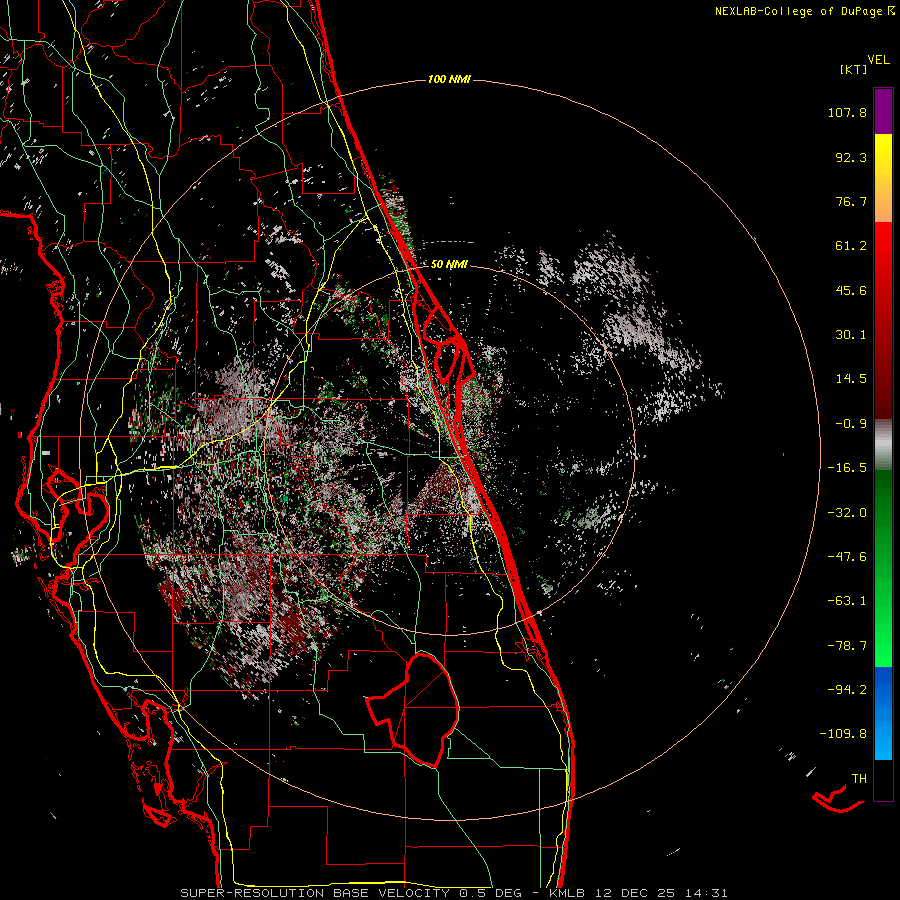Click the -47.6 value on velocity scale
The image size is (900, 900).
pos(847,557)
